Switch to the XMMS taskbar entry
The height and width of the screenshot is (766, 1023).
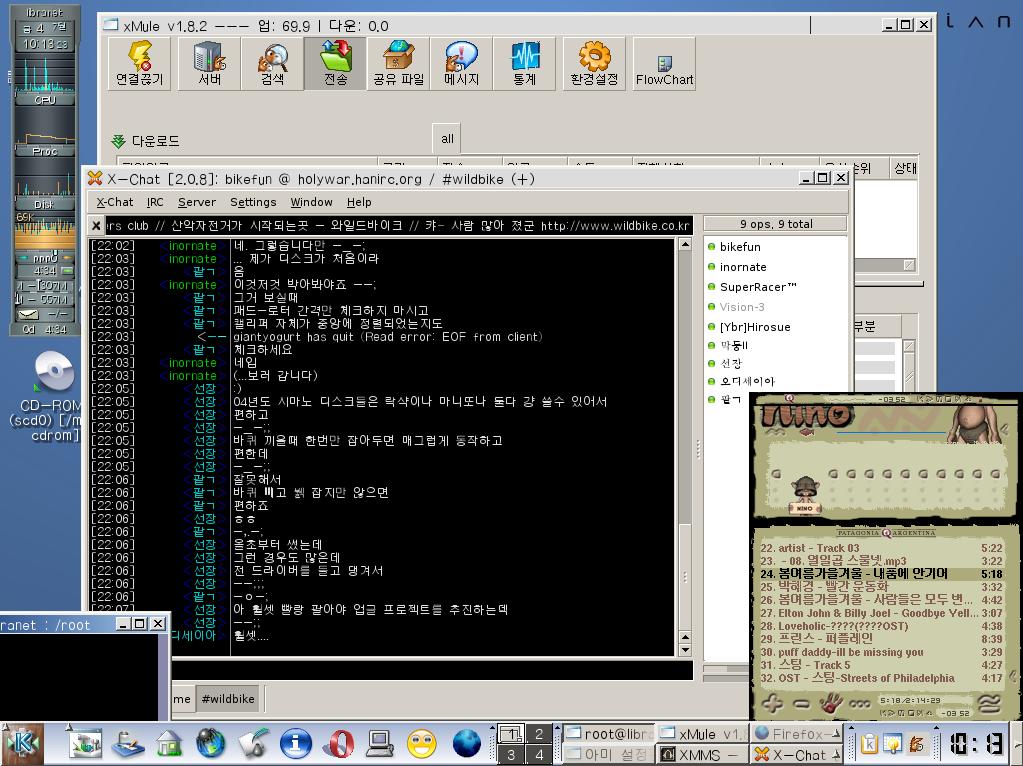[x=701, y=755]
